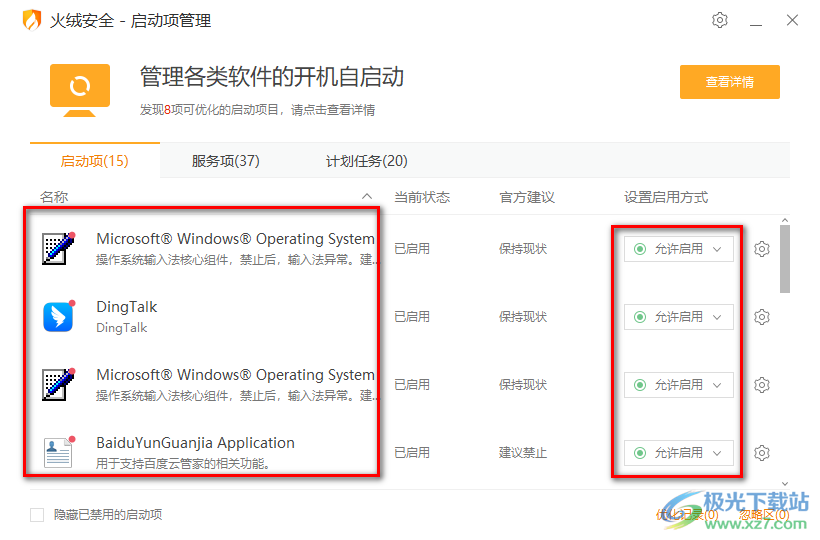Image resolution: width=820 pixels, height=540 pixels.
Task: Open gear settings for DingTalk row
Action: 761,317
